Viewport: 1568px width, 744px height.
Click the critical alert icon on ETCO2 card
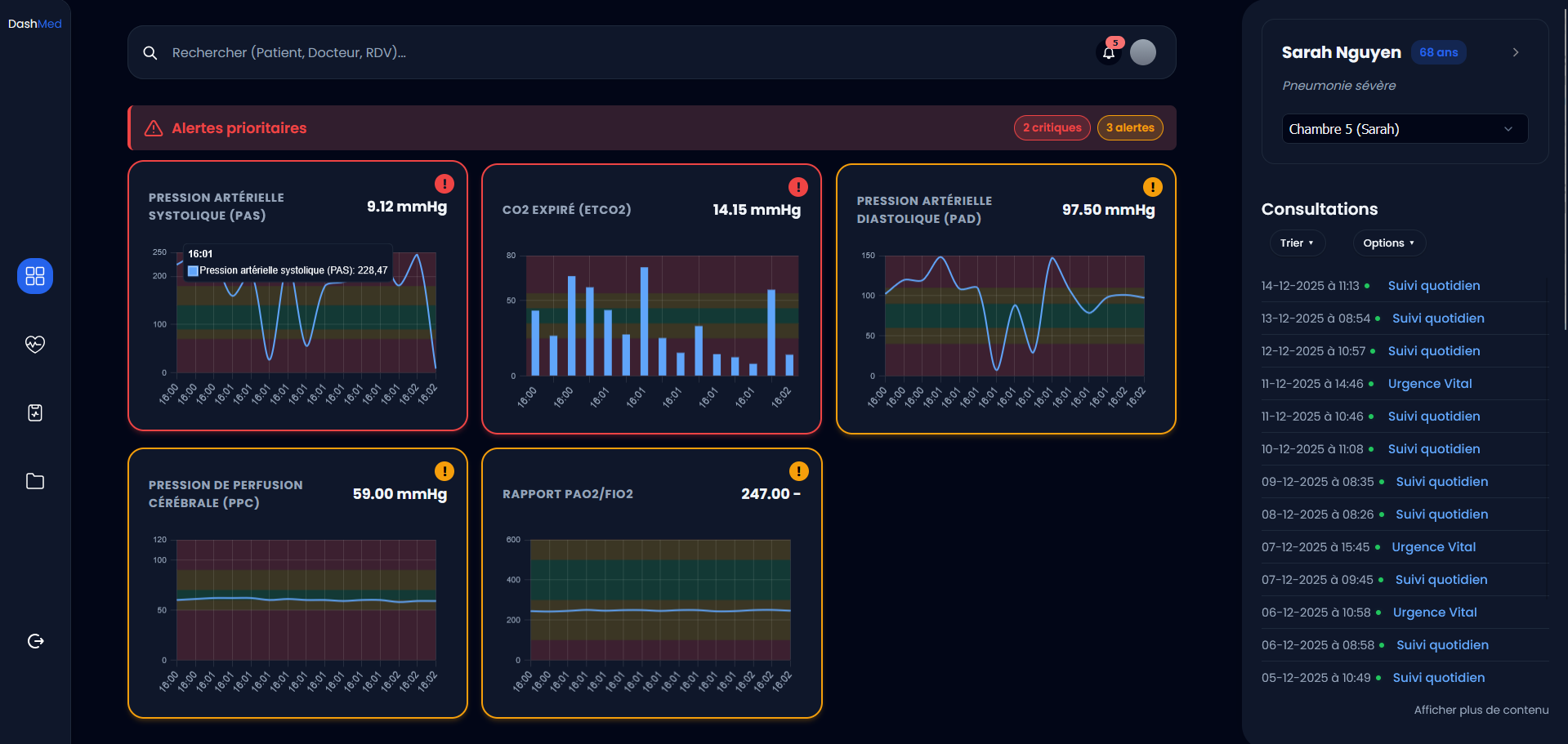[797, 187]
